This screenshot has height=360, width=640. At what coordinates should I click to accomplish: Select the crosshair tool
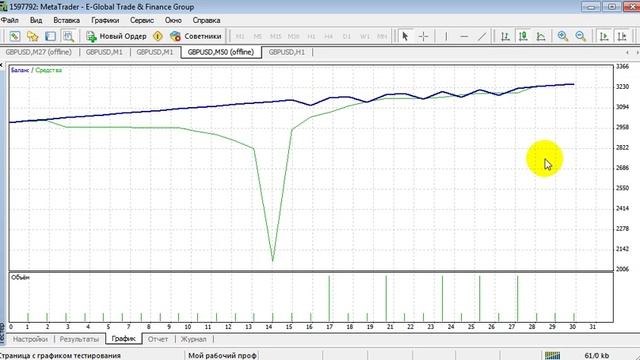423,36
